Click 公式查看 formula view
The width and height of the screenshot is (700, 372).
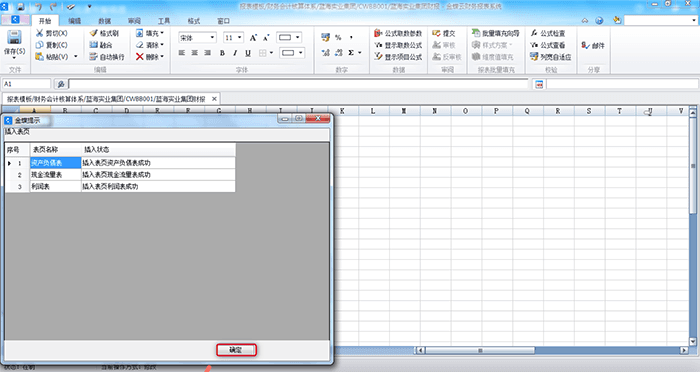point(548,45)
